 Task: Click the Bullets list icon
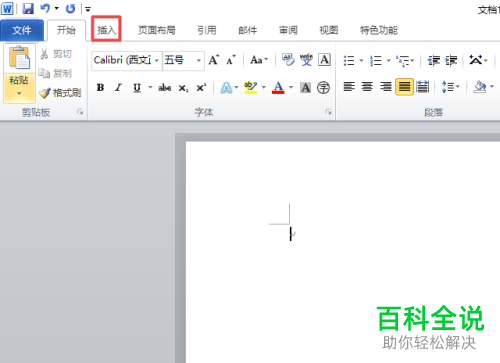pos(349,61)
